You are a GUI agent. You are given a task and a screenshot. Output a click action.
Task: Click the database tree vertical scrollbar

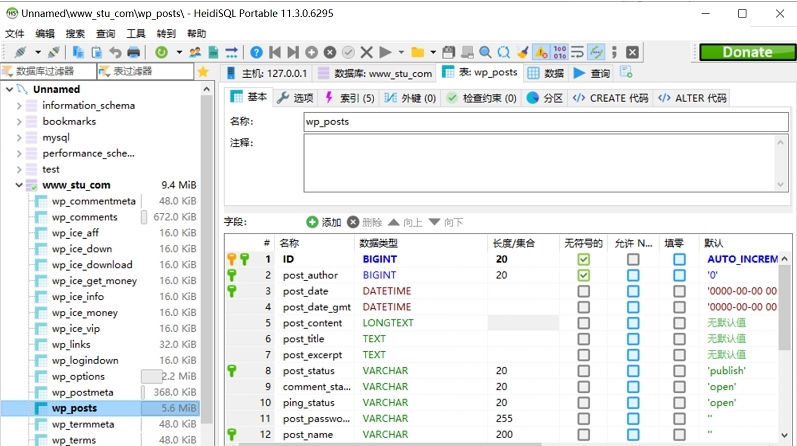coord(206,259)
